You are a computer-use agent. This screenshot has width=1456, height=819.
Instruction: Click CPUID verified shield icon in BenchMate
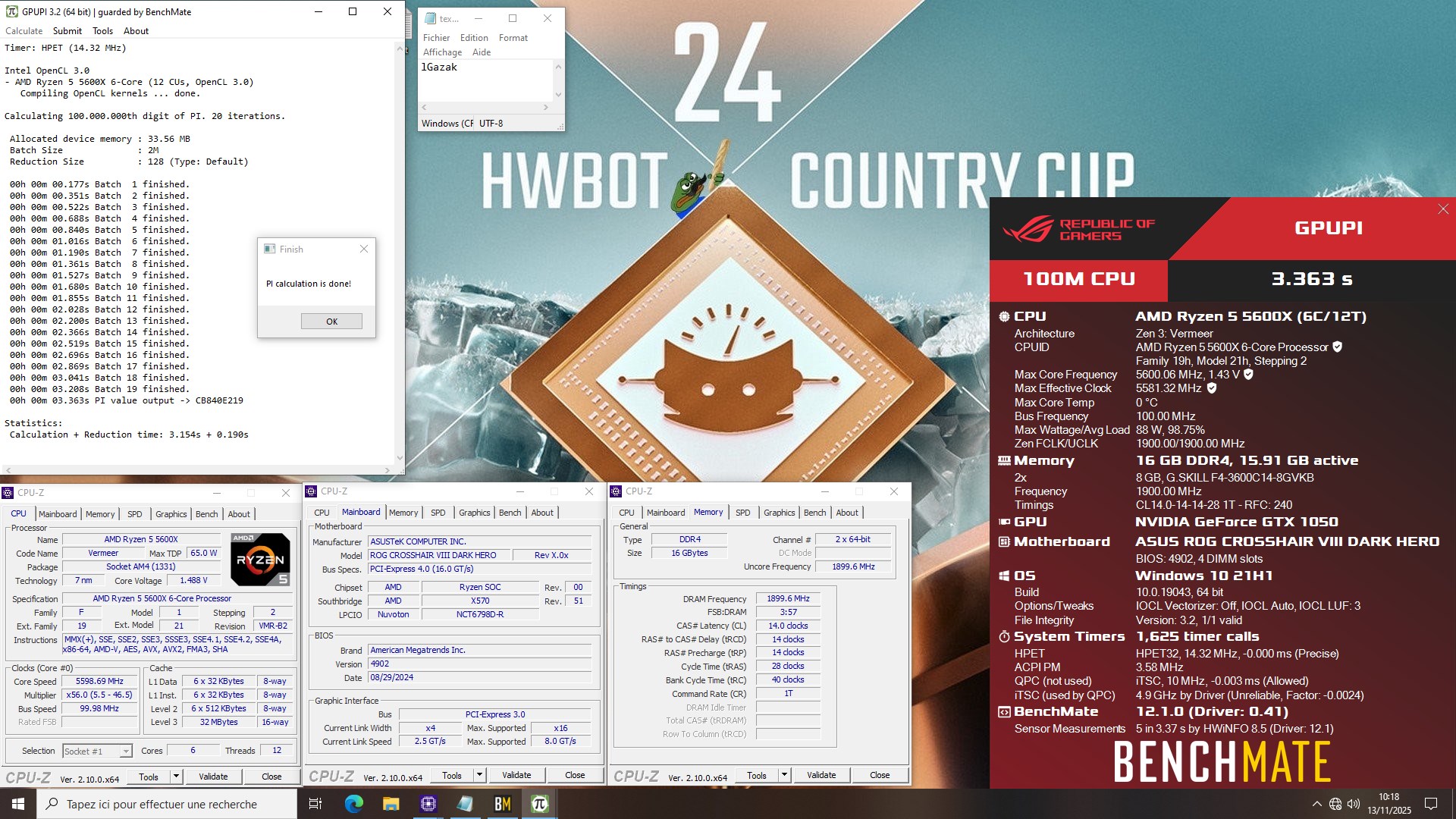(x=1337, y=347)
